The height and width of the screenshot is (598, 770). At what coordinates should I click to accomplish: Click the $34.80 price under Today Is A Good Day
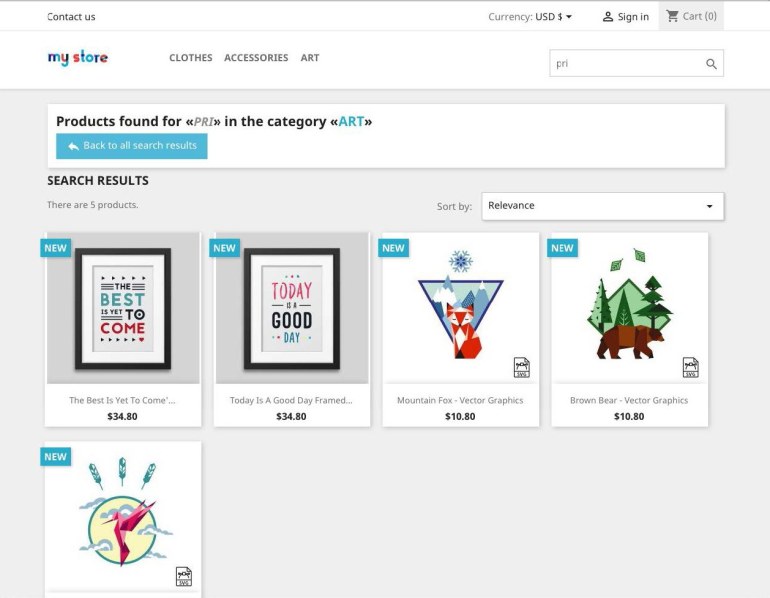(291, 416)
